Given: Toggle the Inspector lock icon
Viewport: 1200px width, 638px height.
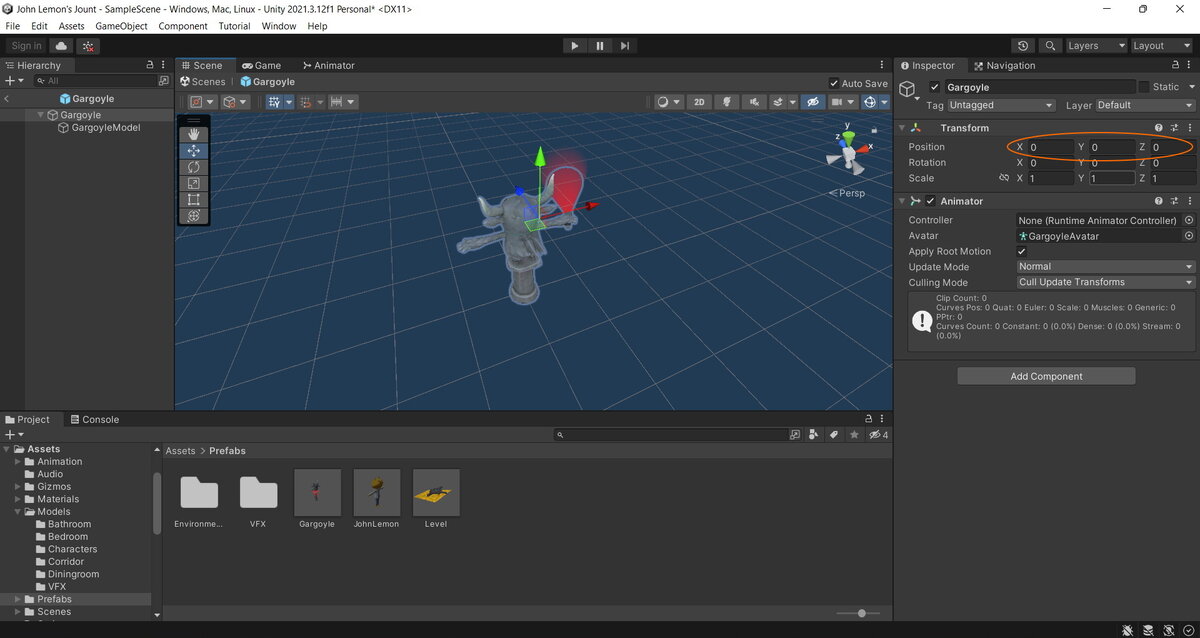Looking at the screenshot, I should [x=1175, y=66].
